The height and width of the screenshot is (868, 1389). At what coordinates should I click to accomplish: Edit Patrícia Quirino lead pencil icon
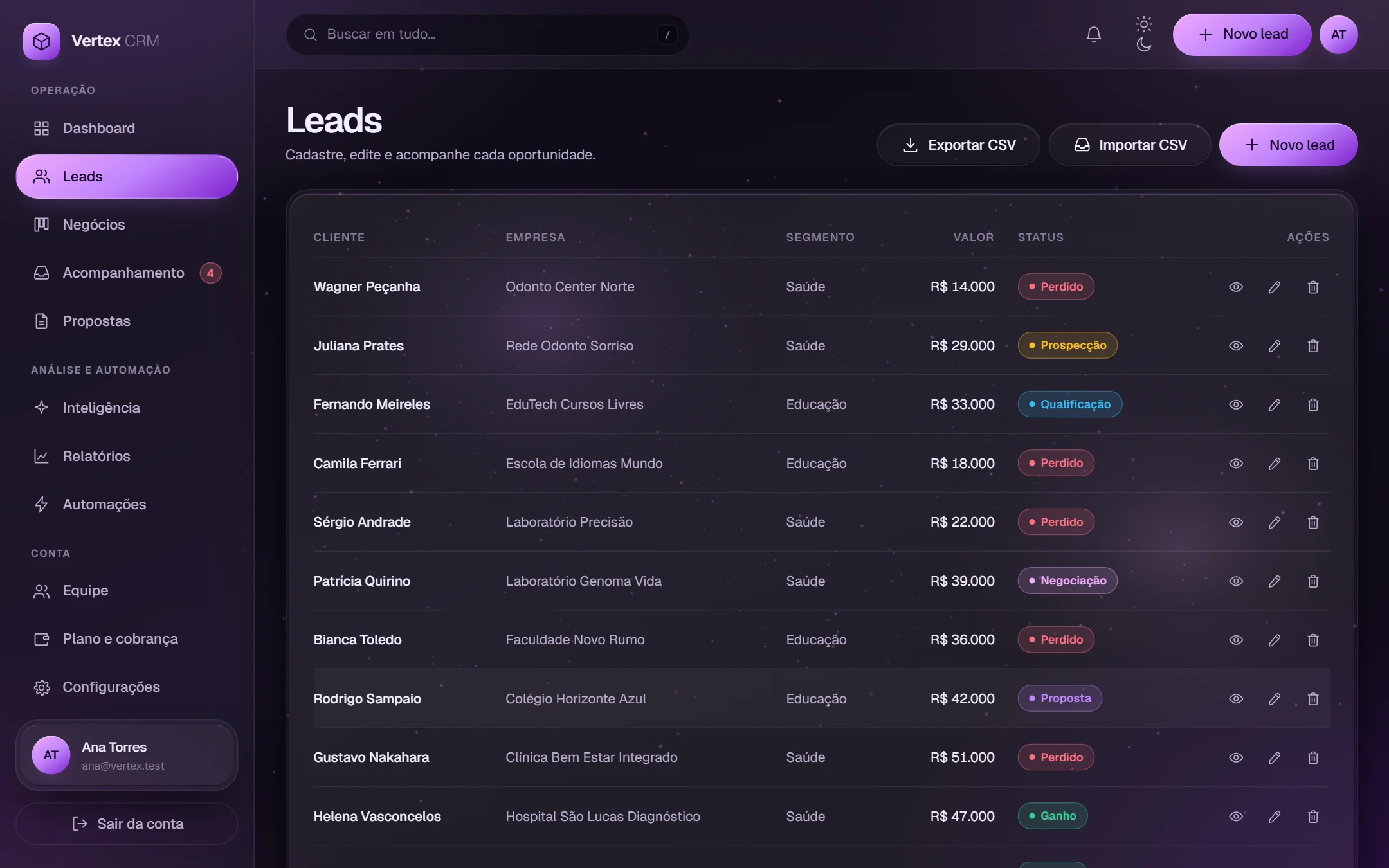1274,581
